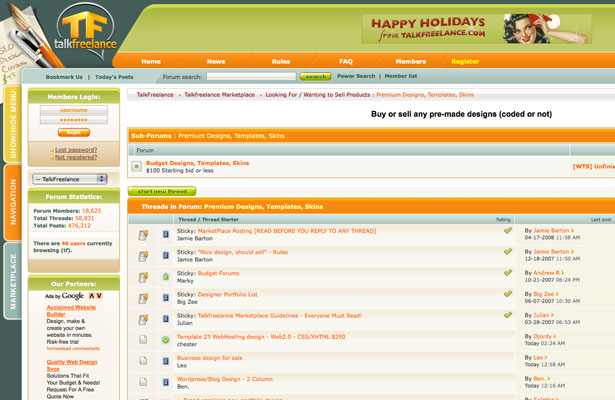
Task: Click green smiley icon beside Template 23 thread
Action: [166, 340]
